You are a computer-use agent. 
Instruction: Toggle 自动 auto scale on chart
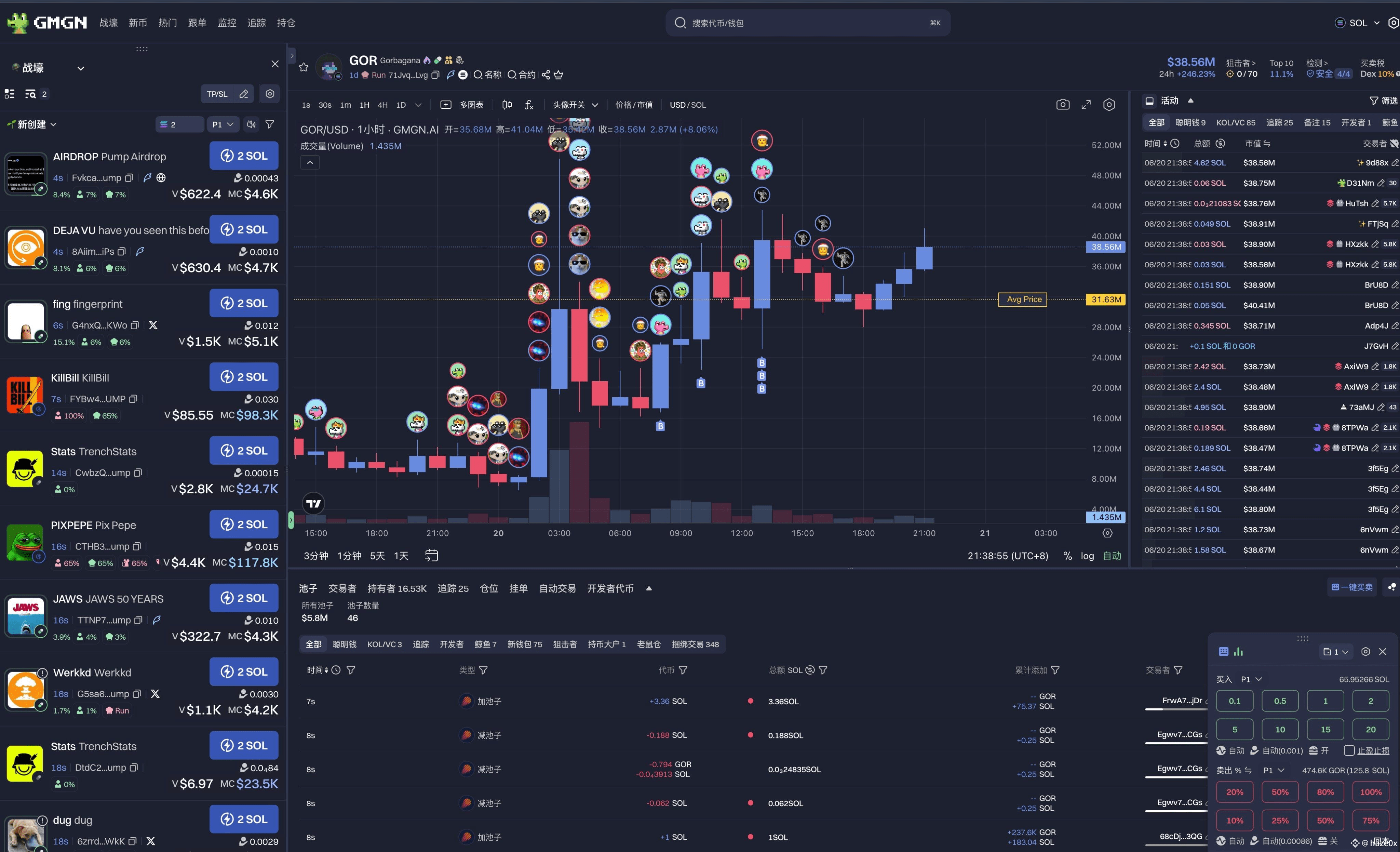pyautogui.click(x=1112, y=556)
